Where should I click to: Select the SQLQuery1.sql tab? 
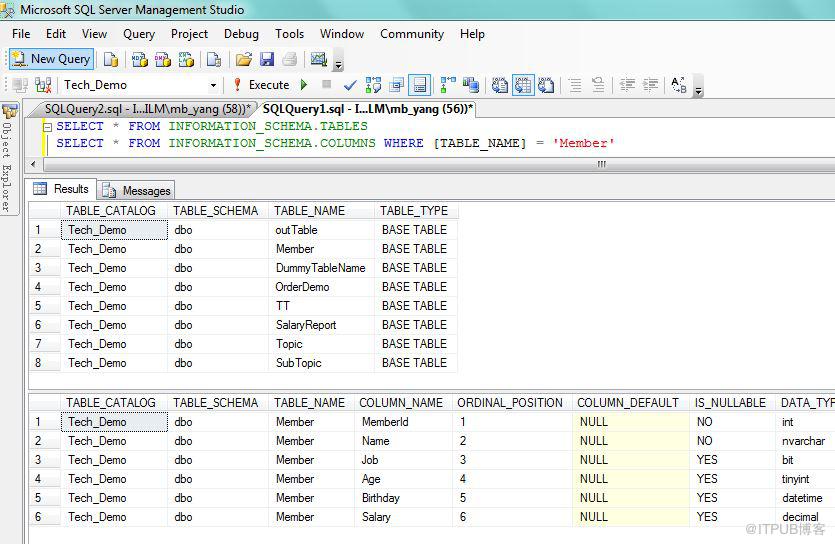coord(367,109)
